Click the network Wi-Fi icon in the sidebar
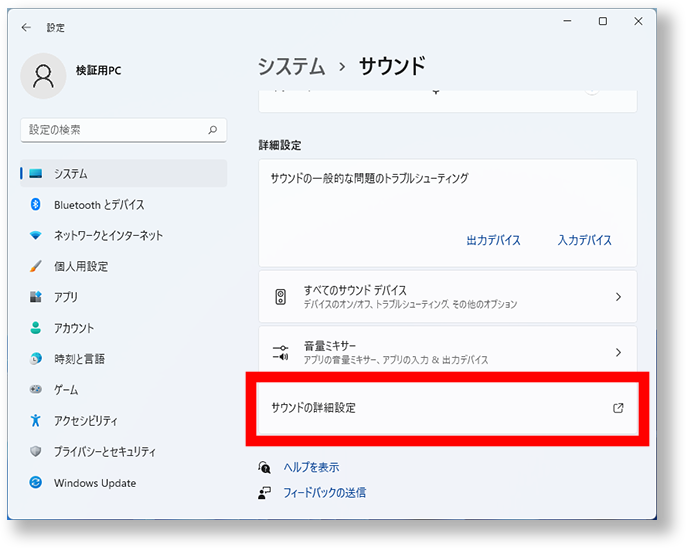This screenshot has width=686, height=548. click(x=36, y=235)
